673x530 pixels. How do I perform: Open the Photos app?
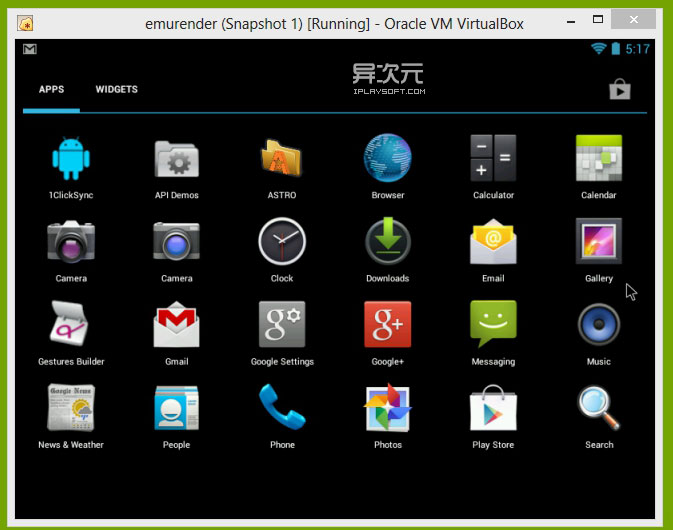point(388,407)
